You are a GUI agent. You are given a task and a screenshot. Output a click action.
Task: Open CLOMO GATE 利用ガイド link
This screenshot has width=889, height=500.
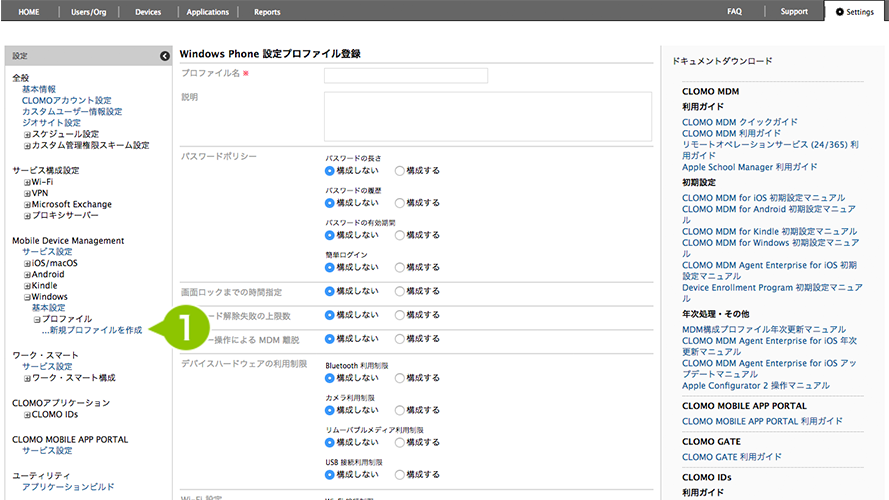click(x=731, y=457)
